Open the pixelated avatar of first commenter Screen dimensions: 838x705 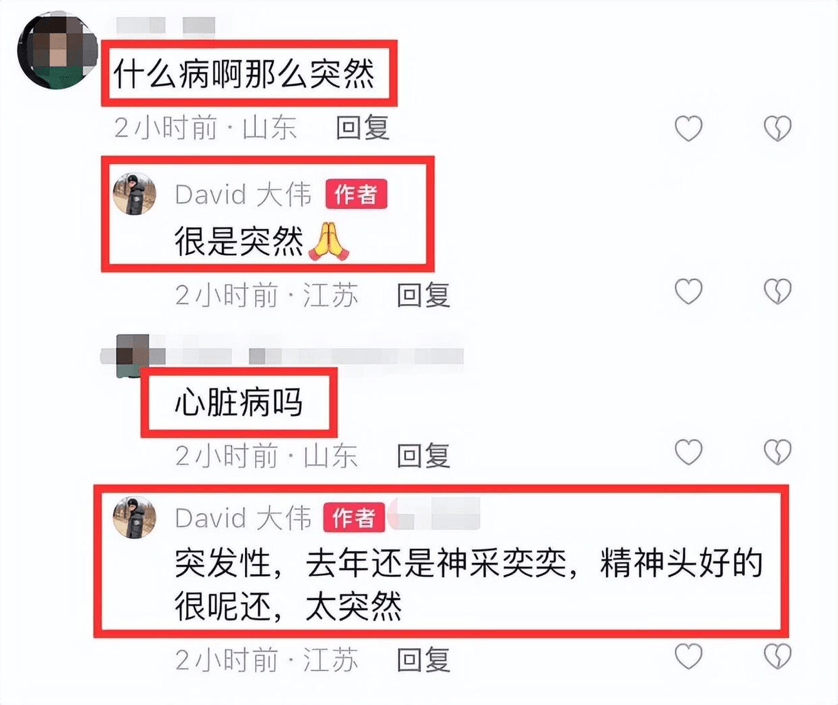(x=57, y=51)
